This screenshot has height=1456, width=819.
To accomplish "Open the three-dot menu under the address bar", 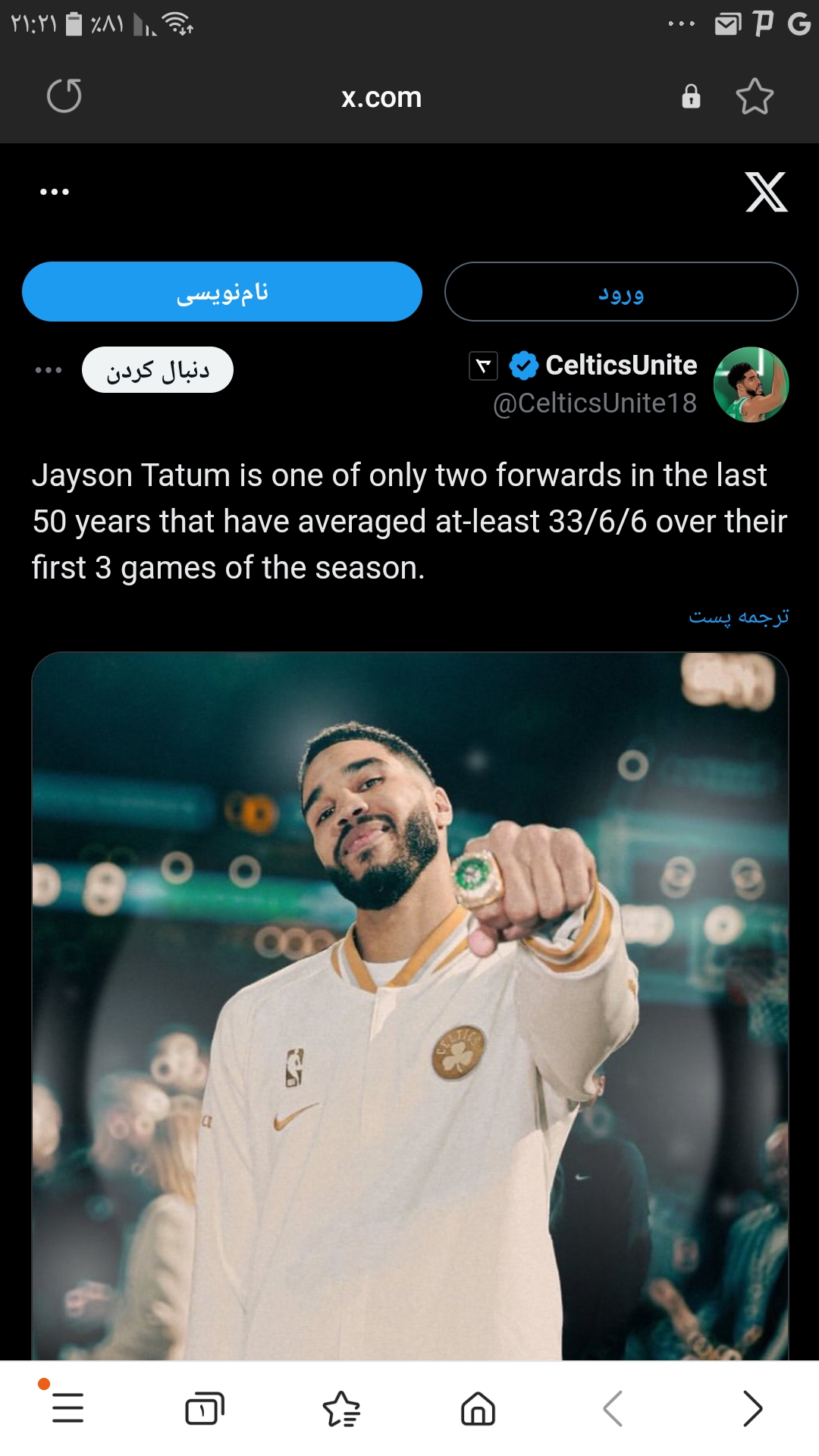I will click(x=55, y=192).
